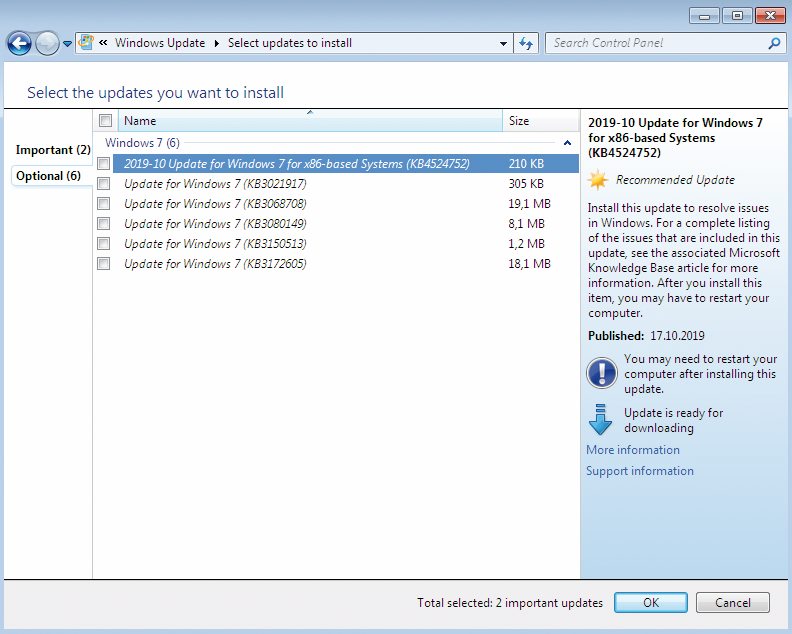
Task: Check the KB3150513 update checkbox
Action: tap(104, 243)
